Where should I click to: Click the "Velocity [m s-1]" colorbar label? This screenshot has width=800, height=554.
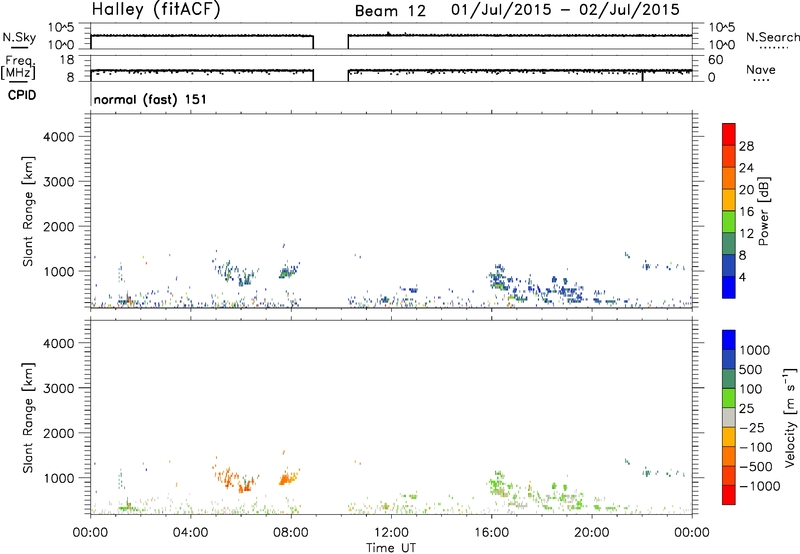[x=791, y=417]
